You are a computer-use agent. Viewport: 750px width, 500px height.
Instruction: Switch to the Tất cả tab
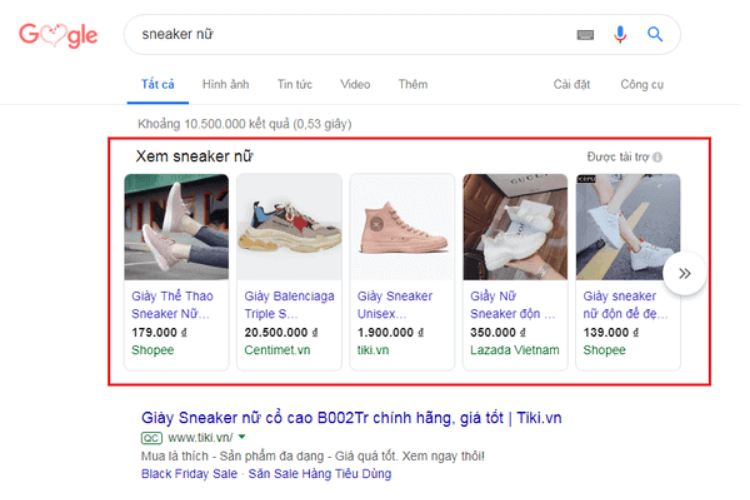coord(157,85)
